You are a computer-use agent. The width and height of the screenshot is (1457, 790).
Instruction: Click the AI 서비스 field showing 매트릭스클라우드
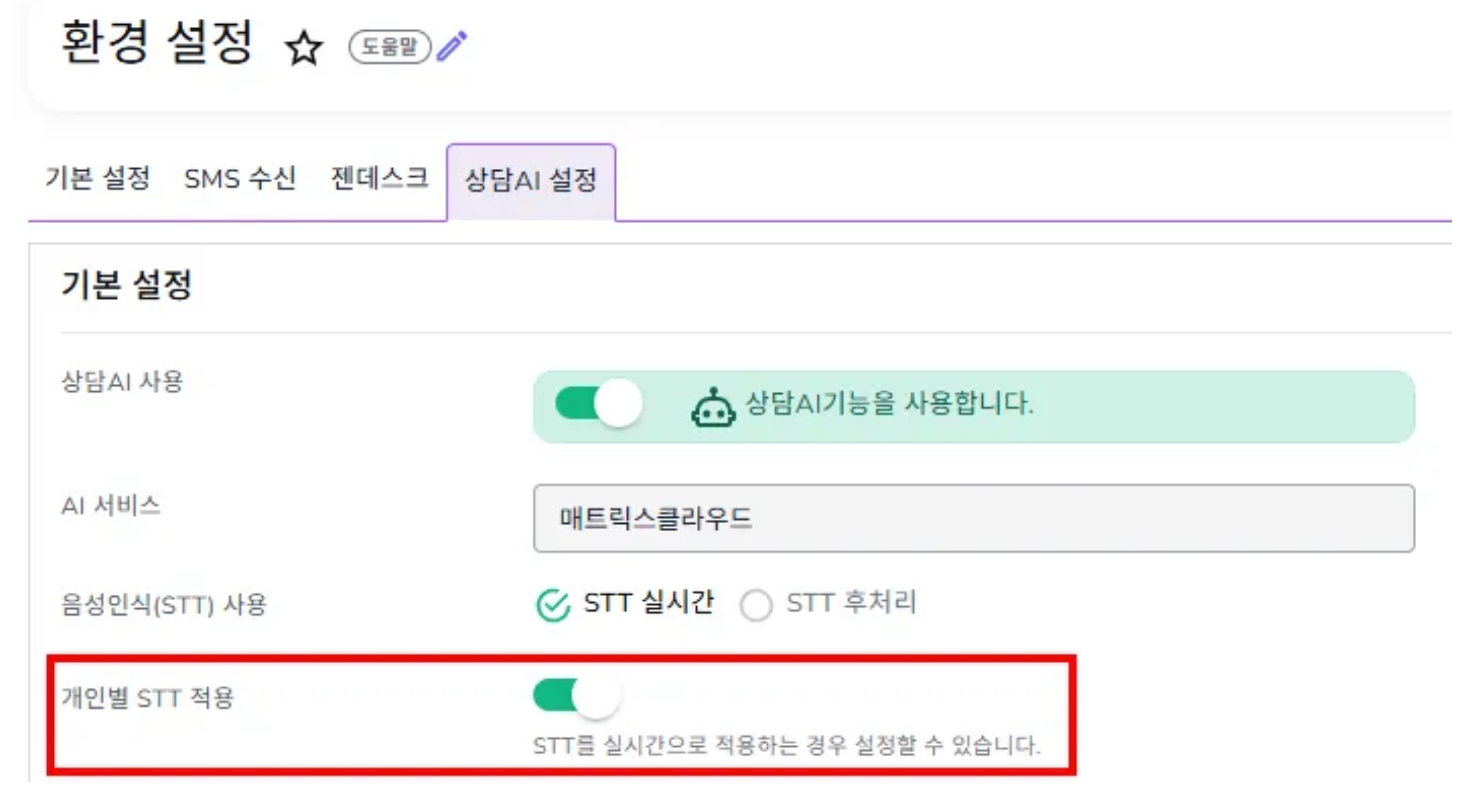tap(973, 519)
